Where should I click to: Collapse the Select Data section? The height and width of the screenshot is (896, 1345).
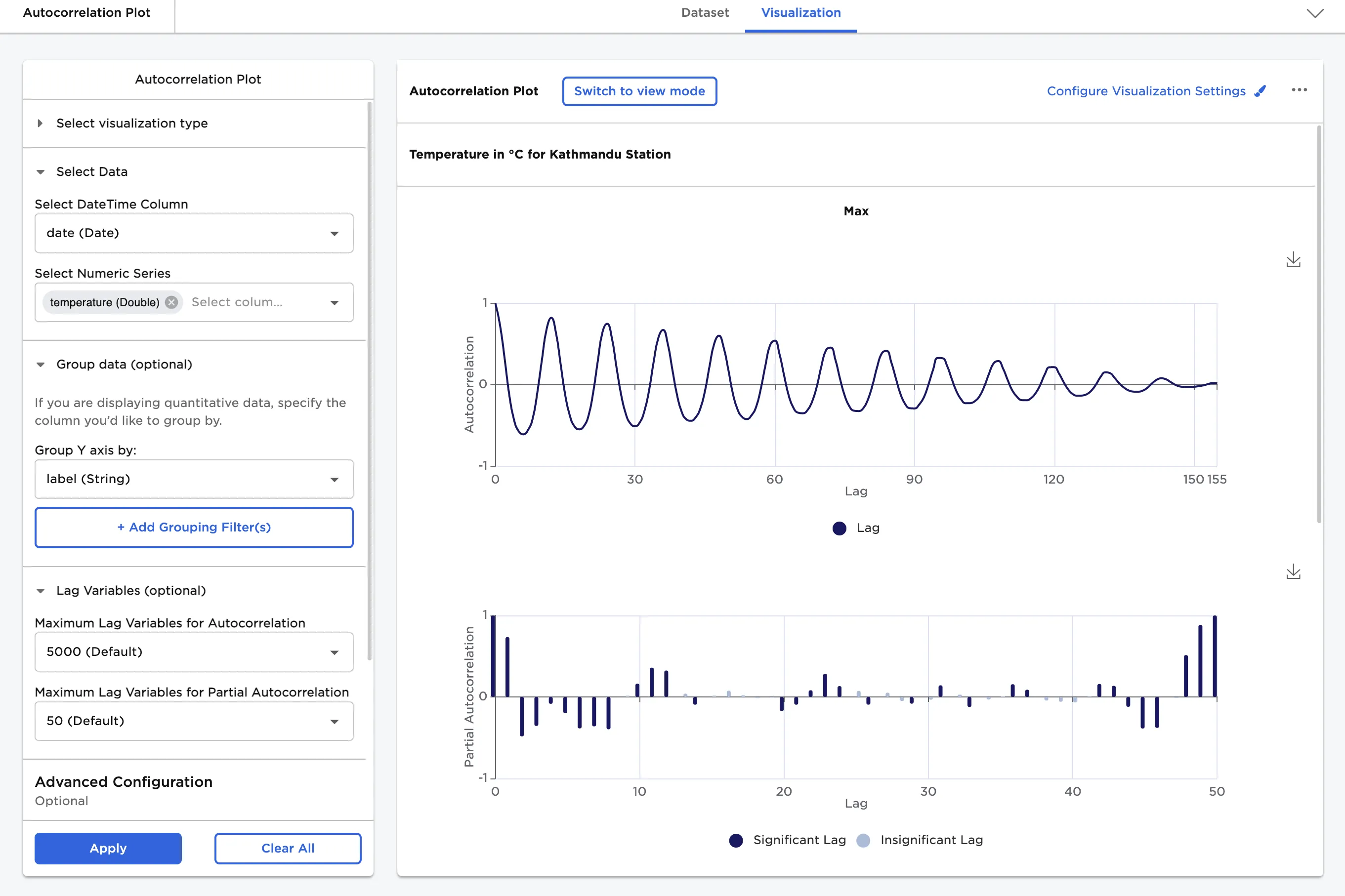click(40, 172)
